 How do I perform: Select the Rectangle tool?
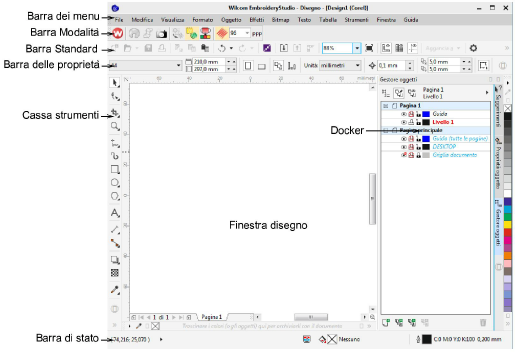coord(115,169)
